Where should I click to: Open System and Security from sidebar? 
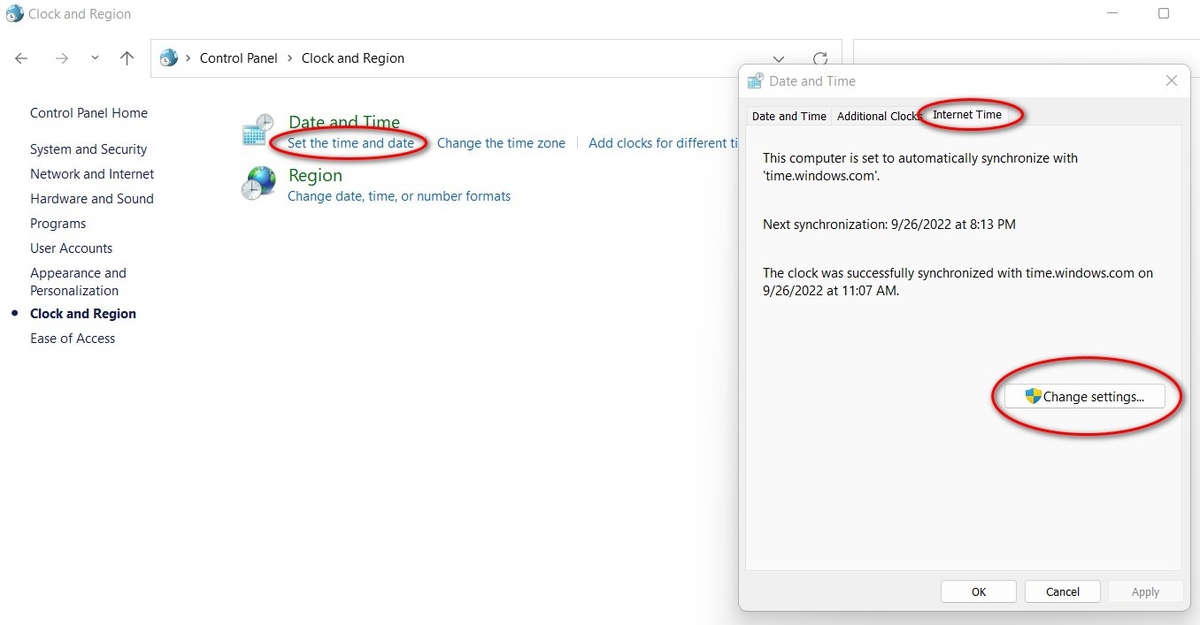coord(88,148)
